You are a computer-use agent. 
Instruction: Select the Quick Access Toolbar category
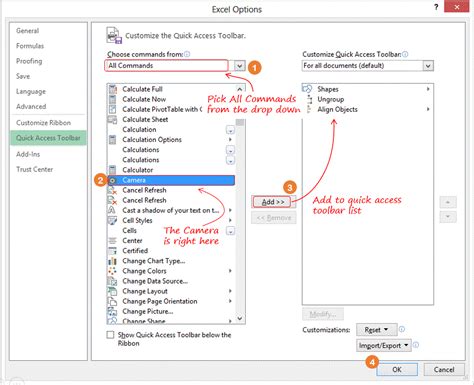(x=48, y=138)
